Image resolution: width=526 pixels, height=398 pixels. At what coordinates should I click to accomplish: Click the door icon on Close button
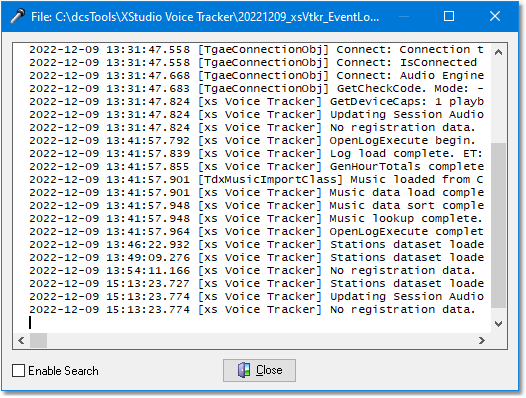(244, 370)
